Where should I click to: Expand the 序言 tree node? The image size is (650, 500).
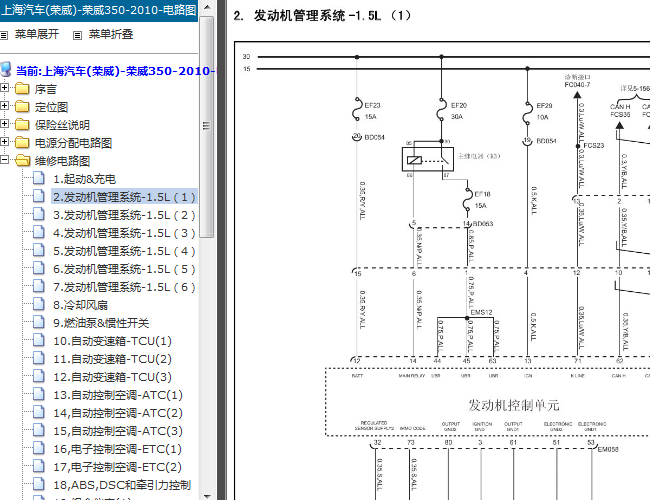[x=5, y=87]
